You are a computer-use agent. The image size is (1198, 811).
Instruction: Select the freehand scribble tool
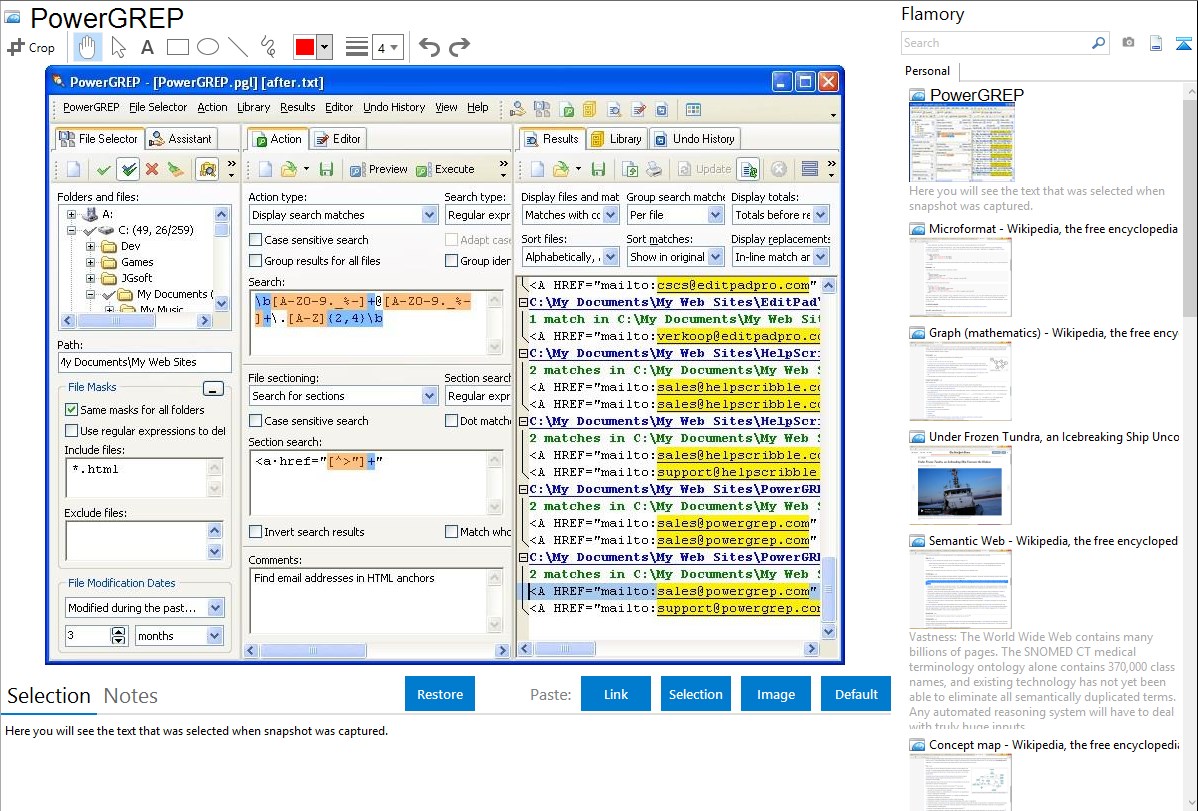(268, 47)
